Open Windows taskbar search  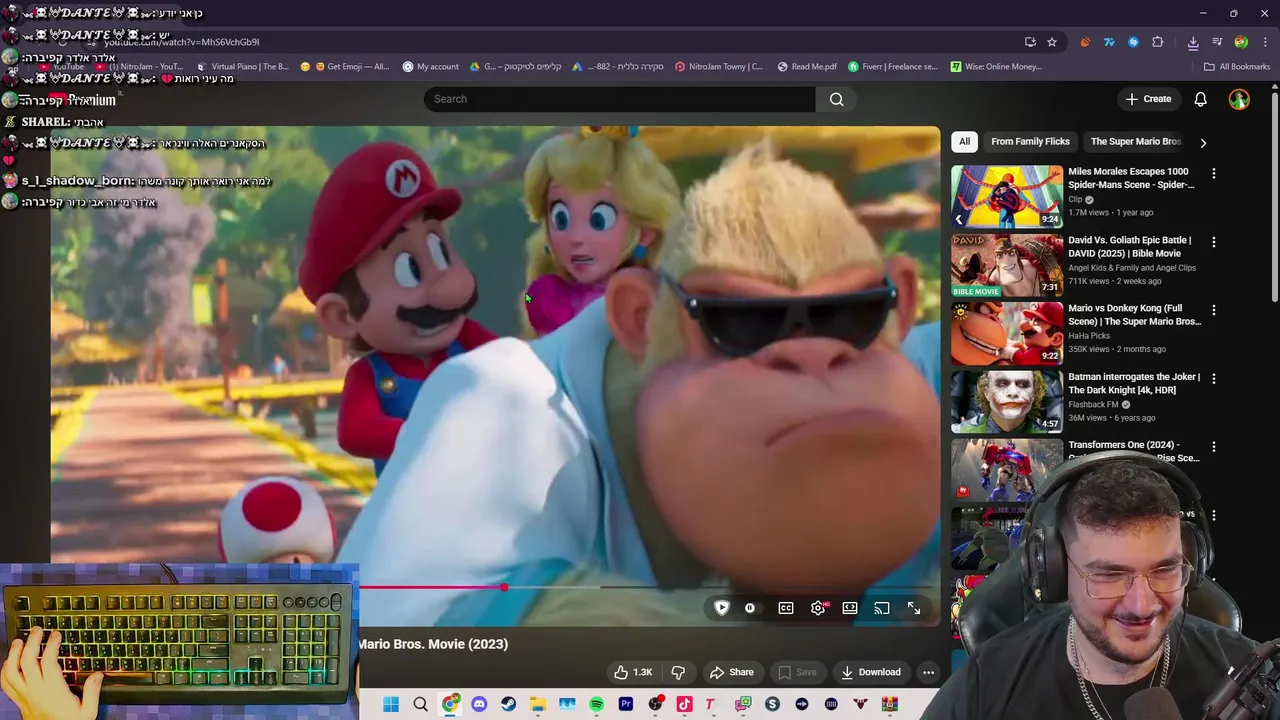(420, 704)
